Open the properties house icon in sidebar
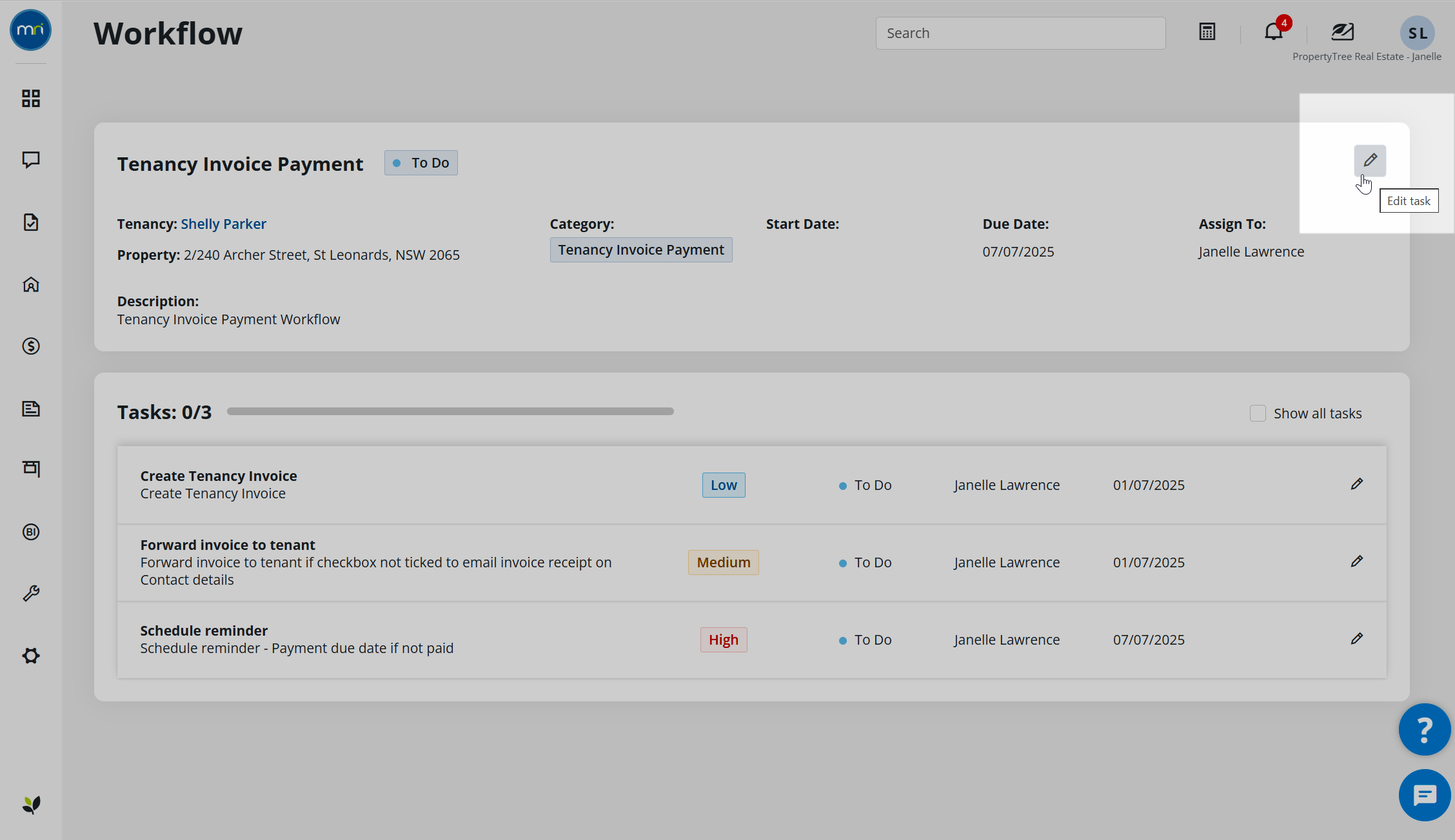1455x840 pixels. [x=31, y=284]
